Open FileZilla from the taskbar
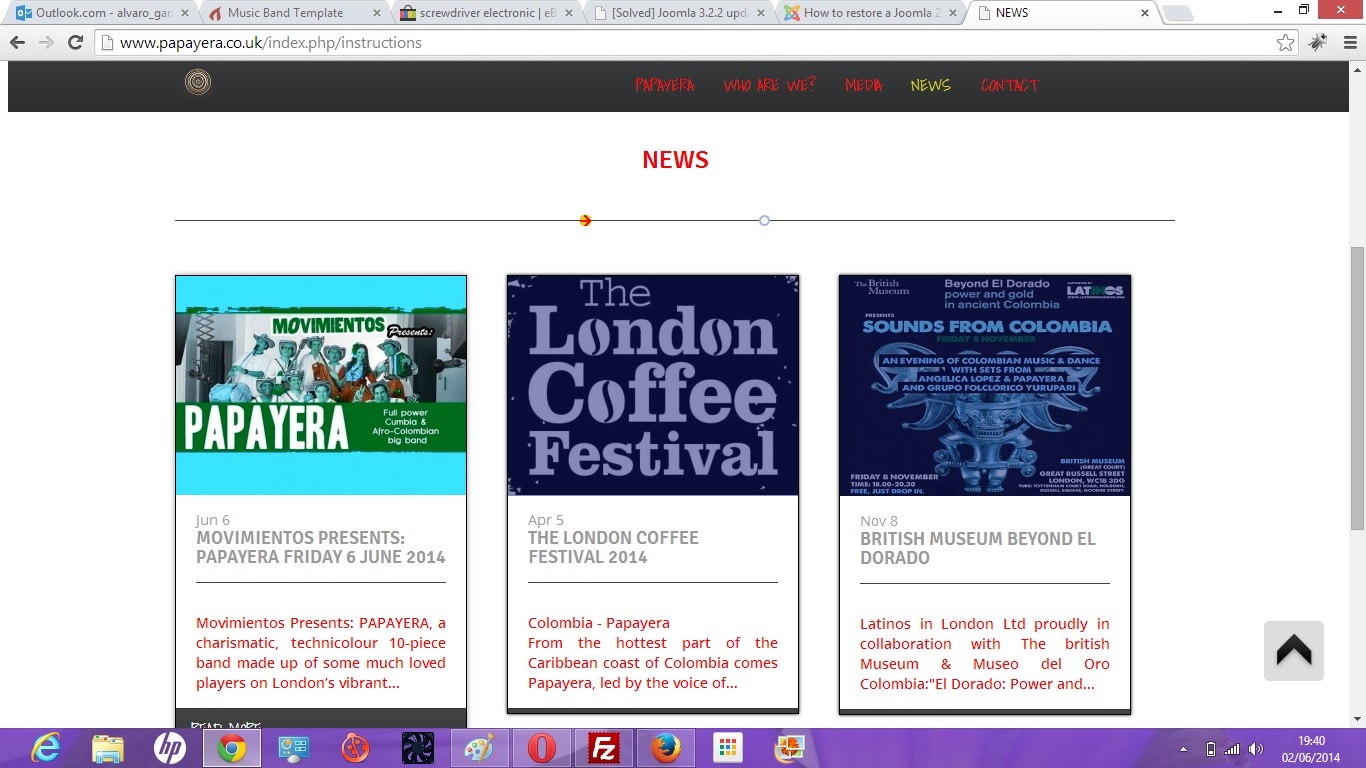The height and width of the screenshot is (768, 1366). pyautogui.click(x=604, y=748)
